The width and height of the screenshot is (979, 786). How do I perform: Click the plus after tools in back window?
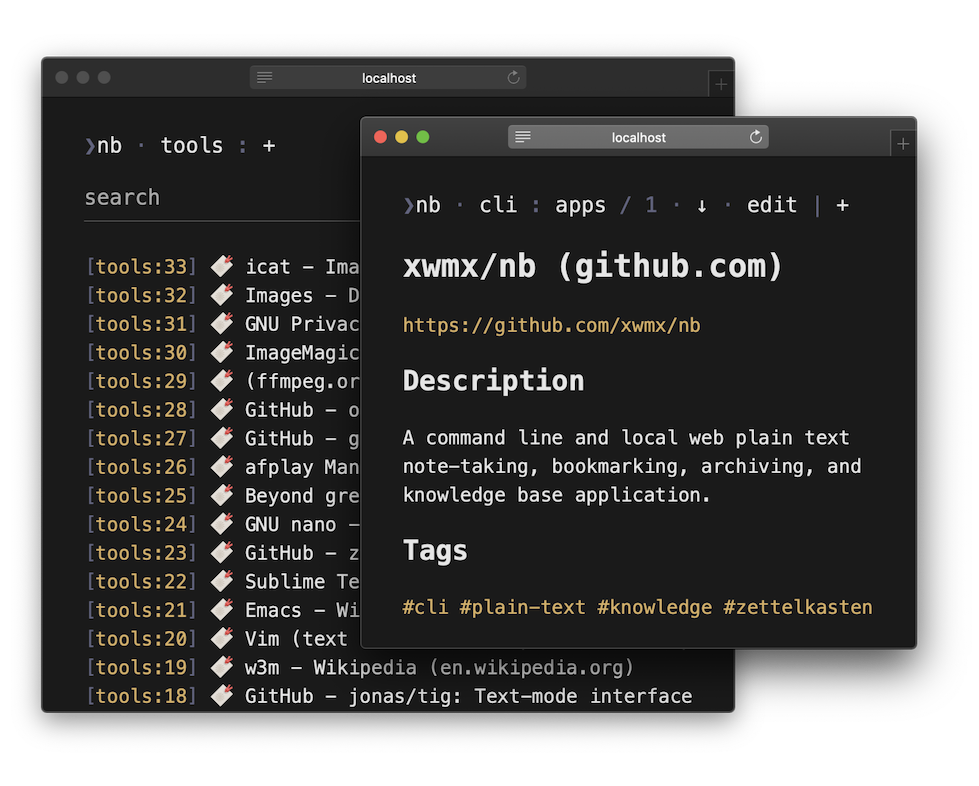[x=269, y=146]
